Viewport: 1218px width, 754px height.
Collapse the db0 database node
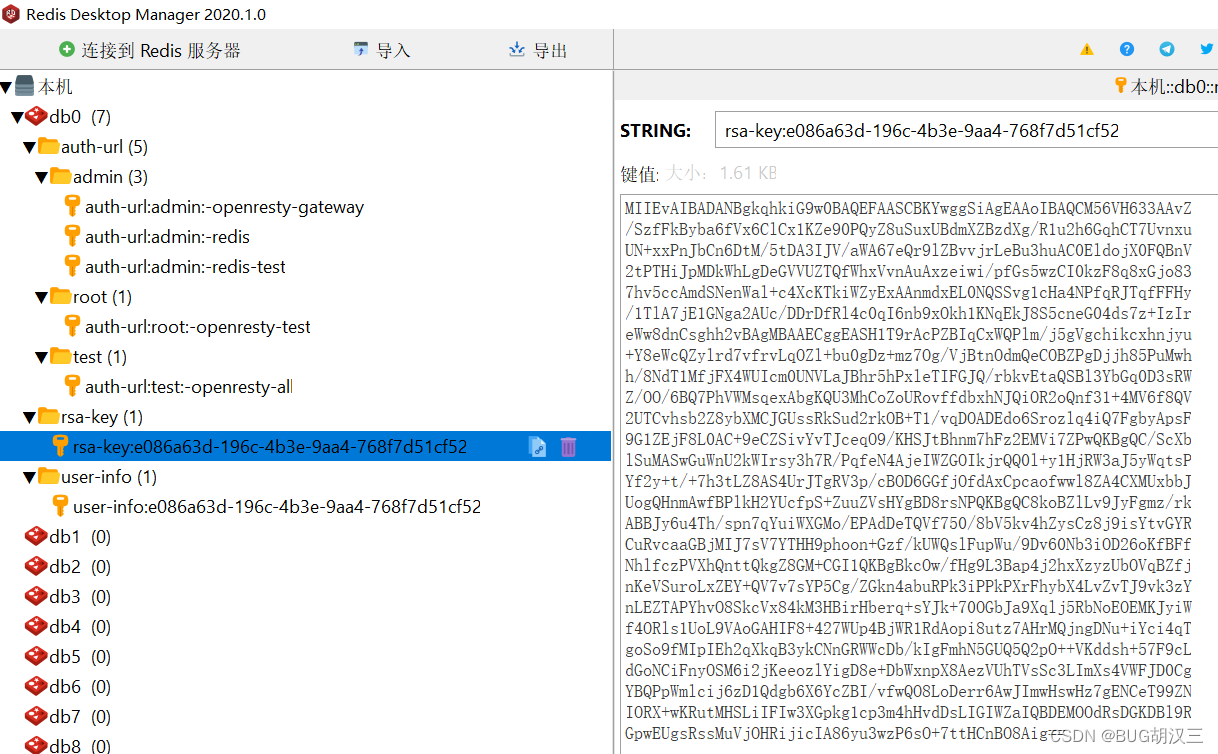click(x=17, y=117)
